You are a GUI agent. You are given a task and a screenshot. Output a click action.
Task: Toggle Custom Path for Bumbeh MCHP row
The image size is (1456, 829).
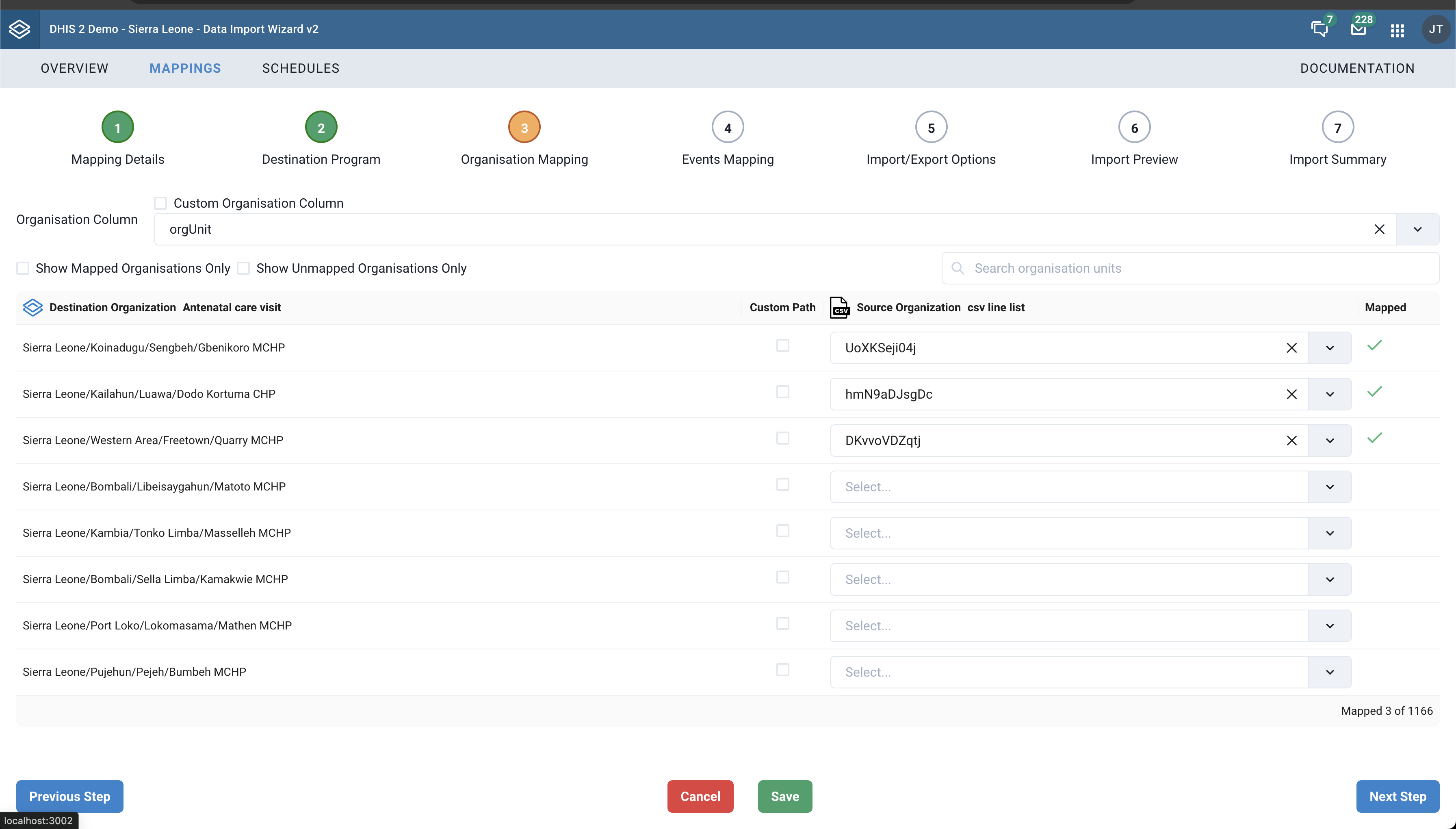coord(783,670)
